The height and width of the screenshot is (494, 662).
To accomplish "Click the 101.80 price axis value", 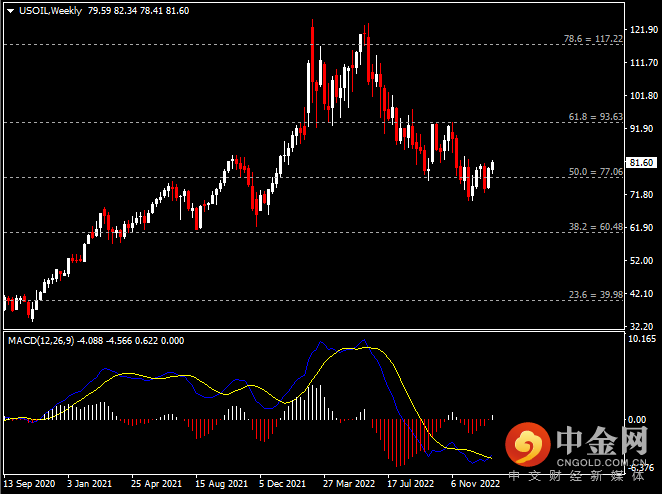I will 644,95.
